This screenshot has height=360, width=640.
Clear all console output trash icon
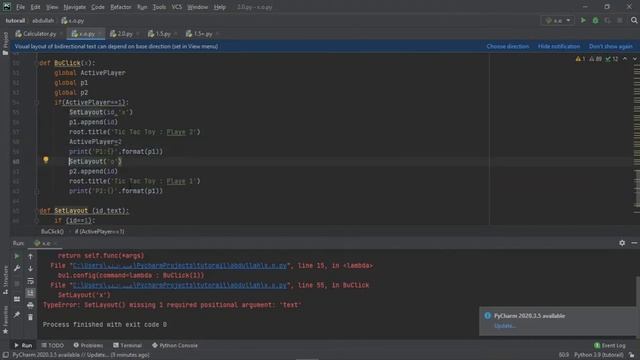30,317
